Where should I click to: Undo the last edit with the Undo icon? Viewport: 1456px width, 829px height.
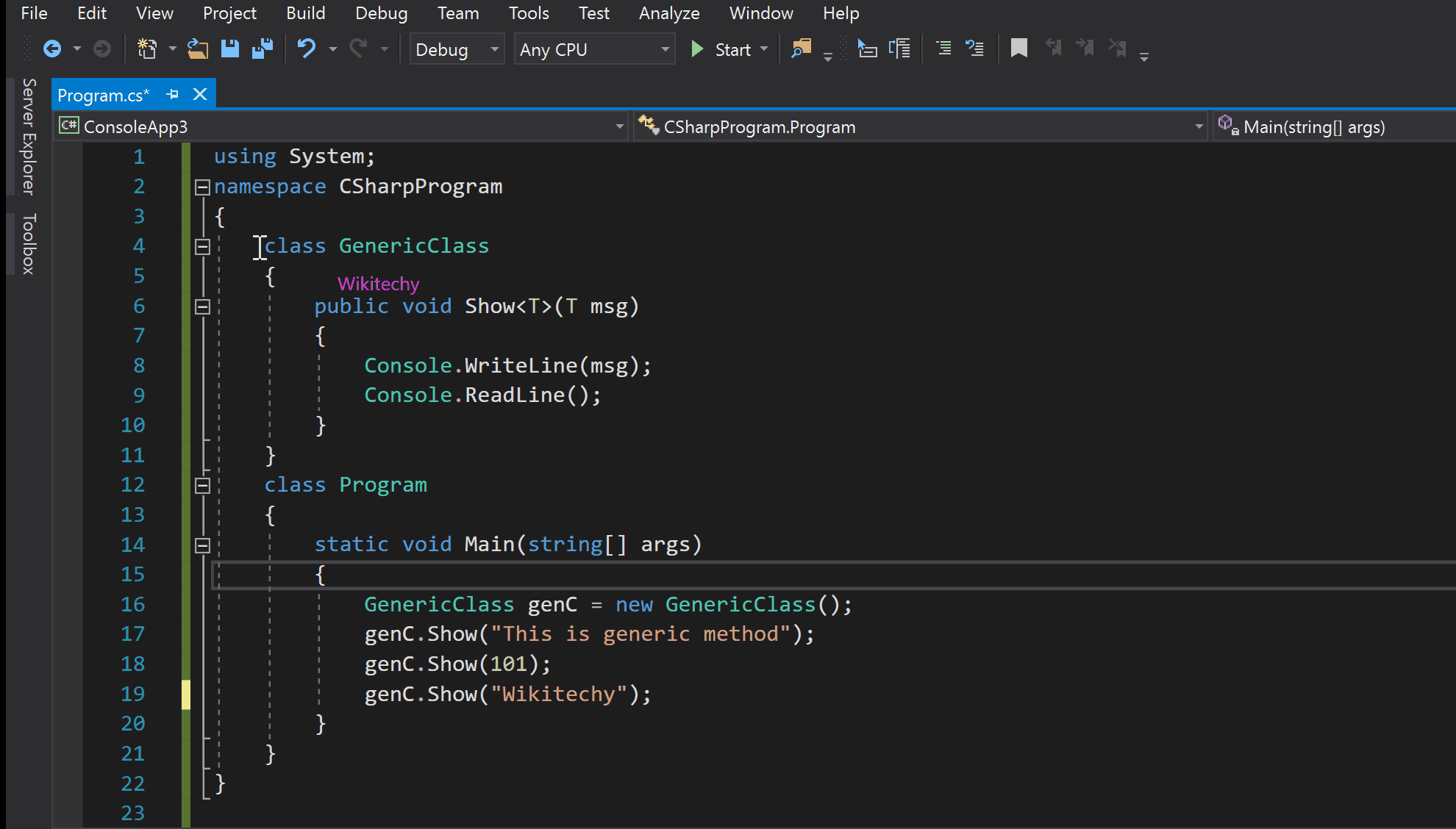click(306, 49)
